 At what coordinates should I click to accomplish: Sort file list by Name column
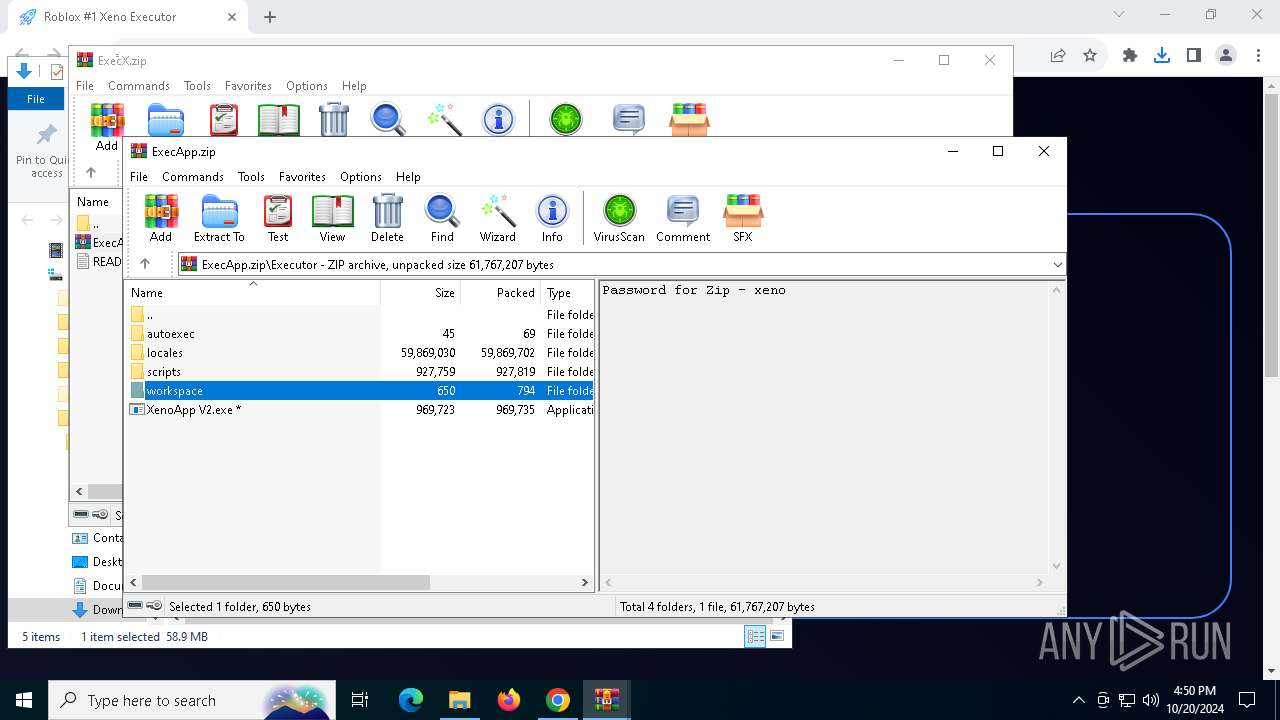[x=253, y=292]
